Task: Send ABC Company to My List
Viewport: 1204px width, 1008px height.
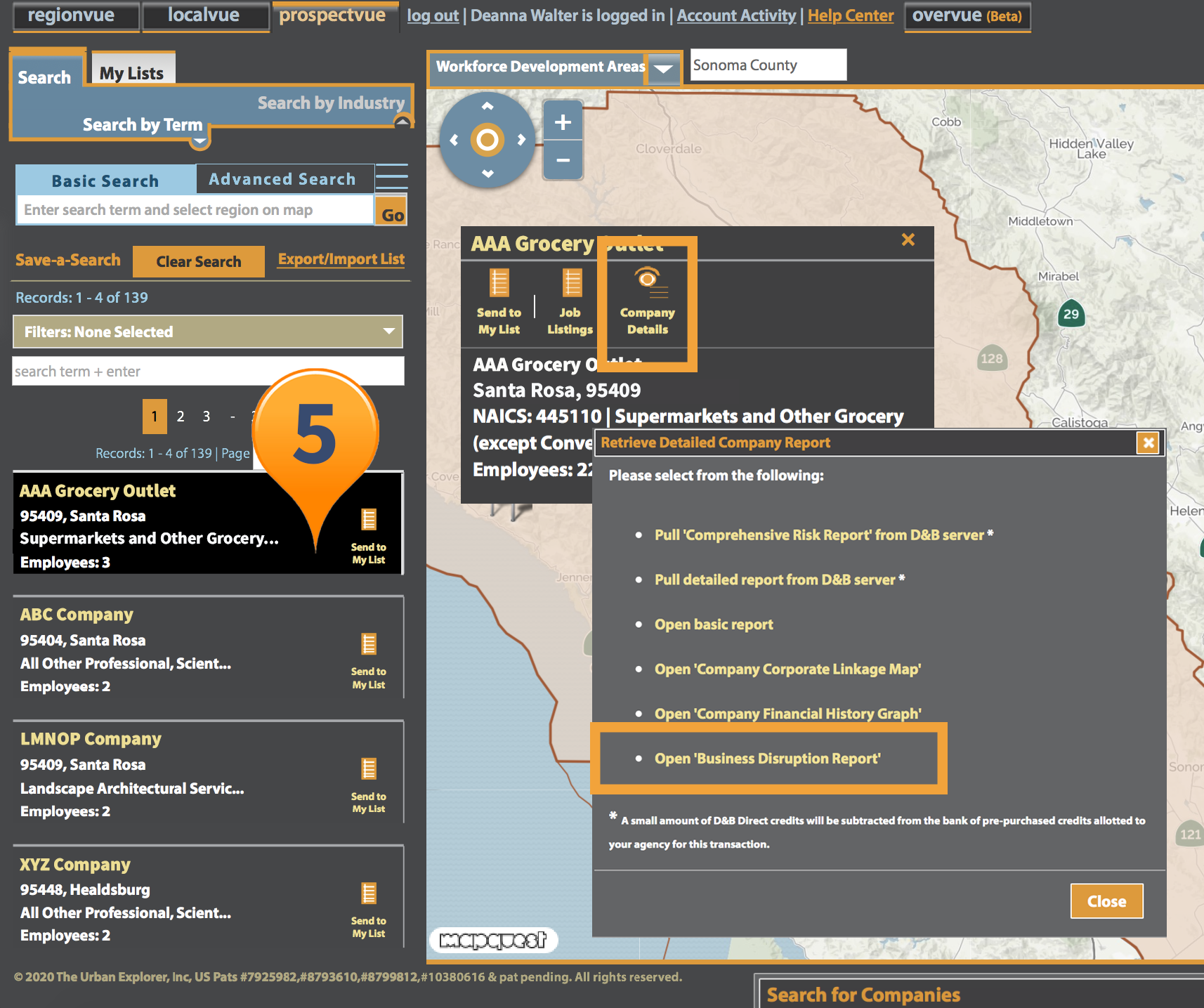Action: 368,660
